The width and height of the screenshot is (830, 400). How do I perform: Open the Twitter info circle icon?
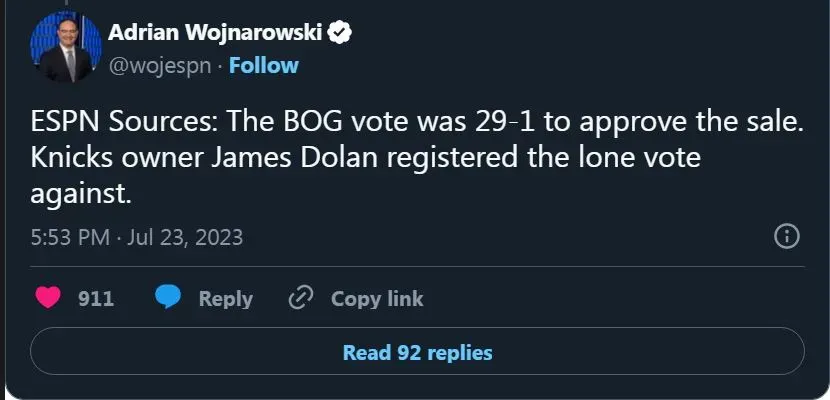pyautogui.click(x=787, y=236)
